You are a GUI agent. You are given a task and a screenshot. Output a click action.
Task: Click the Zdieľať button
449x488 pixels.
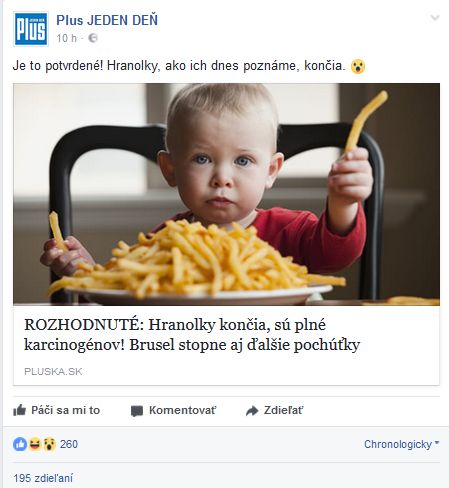[274, 410]
